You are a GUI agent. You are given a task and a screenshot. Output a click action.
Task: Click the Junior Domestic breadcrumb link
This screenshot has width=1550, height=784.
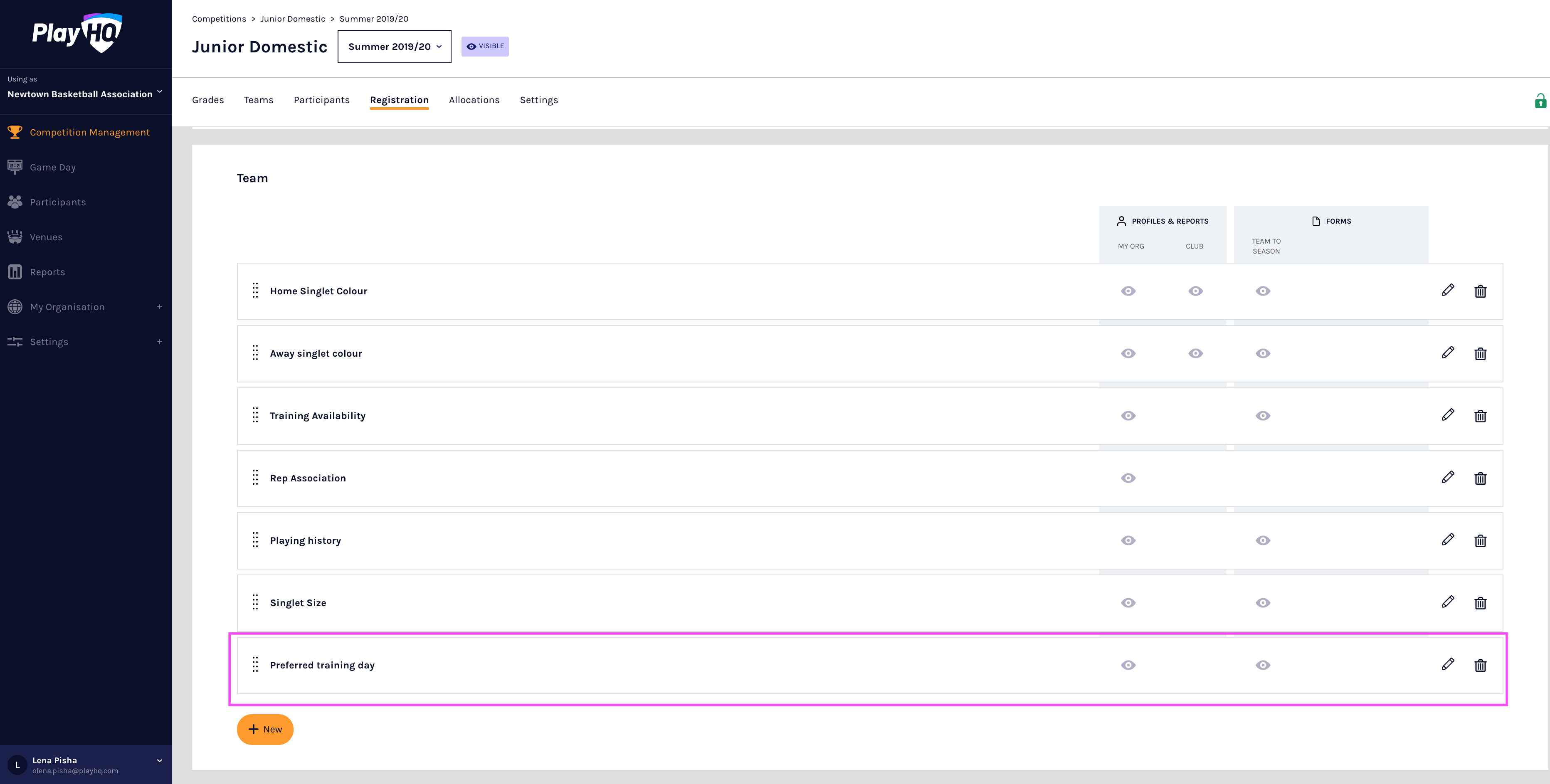pos(292,19)
